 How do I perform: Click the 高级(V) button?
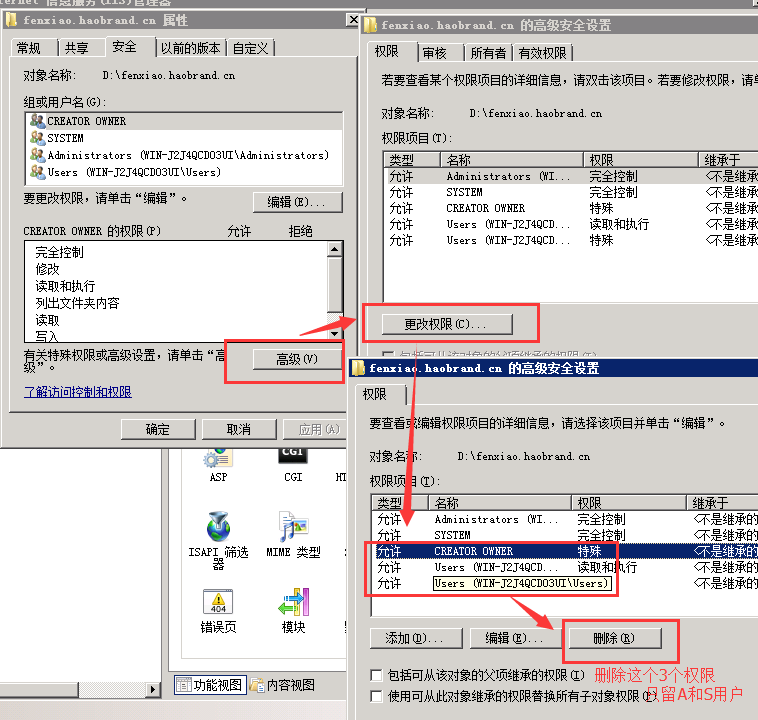click(297, 359)
